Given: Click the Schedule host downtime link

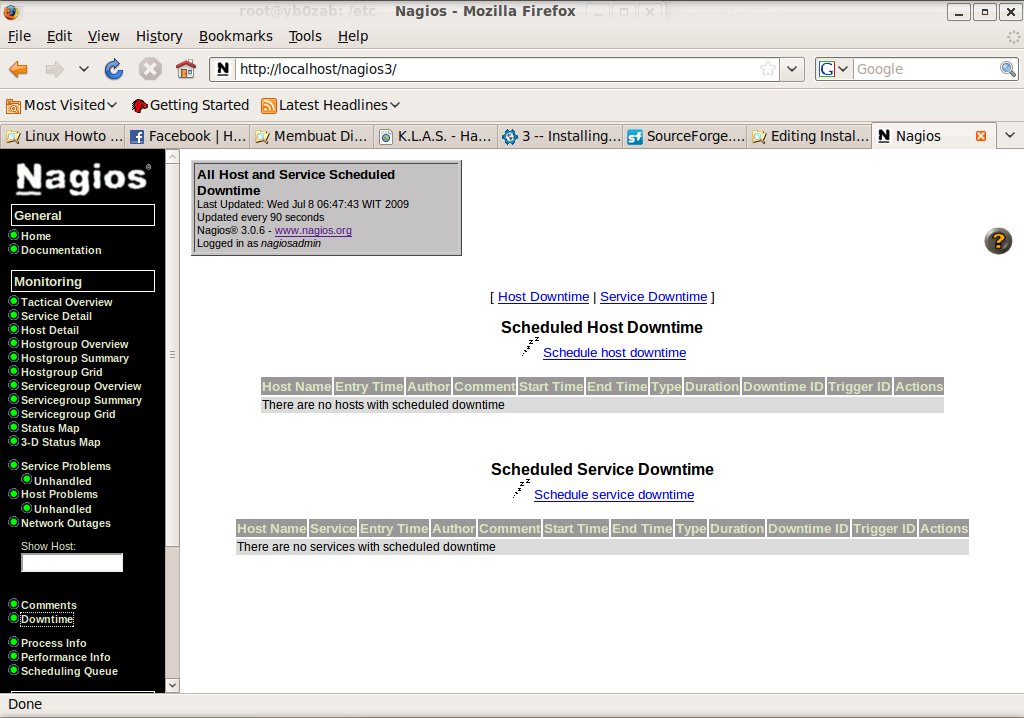Looking at the screenshot, I should (x=614, y=353).
